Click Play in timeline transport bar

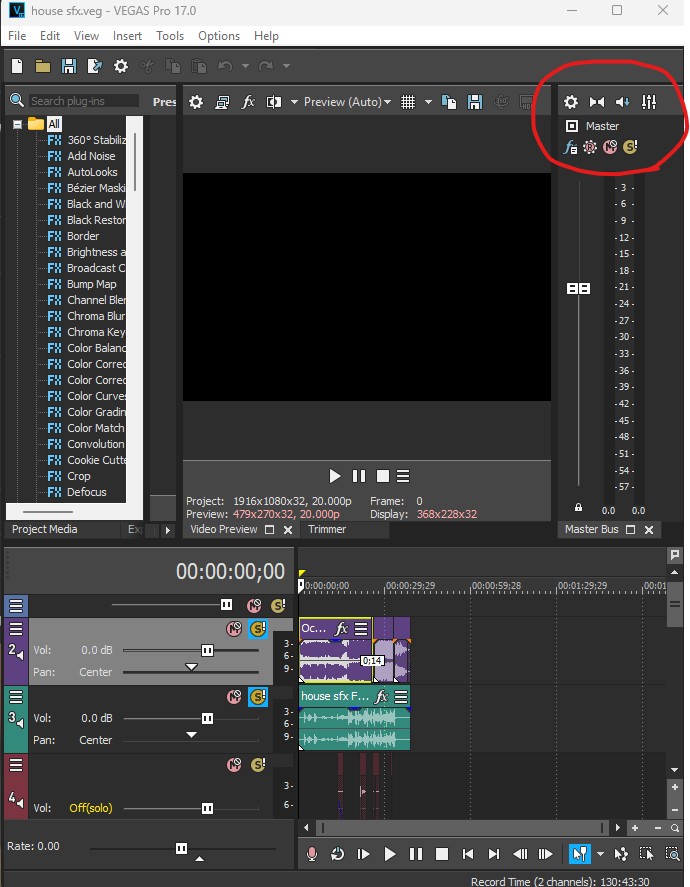point(389,854)
